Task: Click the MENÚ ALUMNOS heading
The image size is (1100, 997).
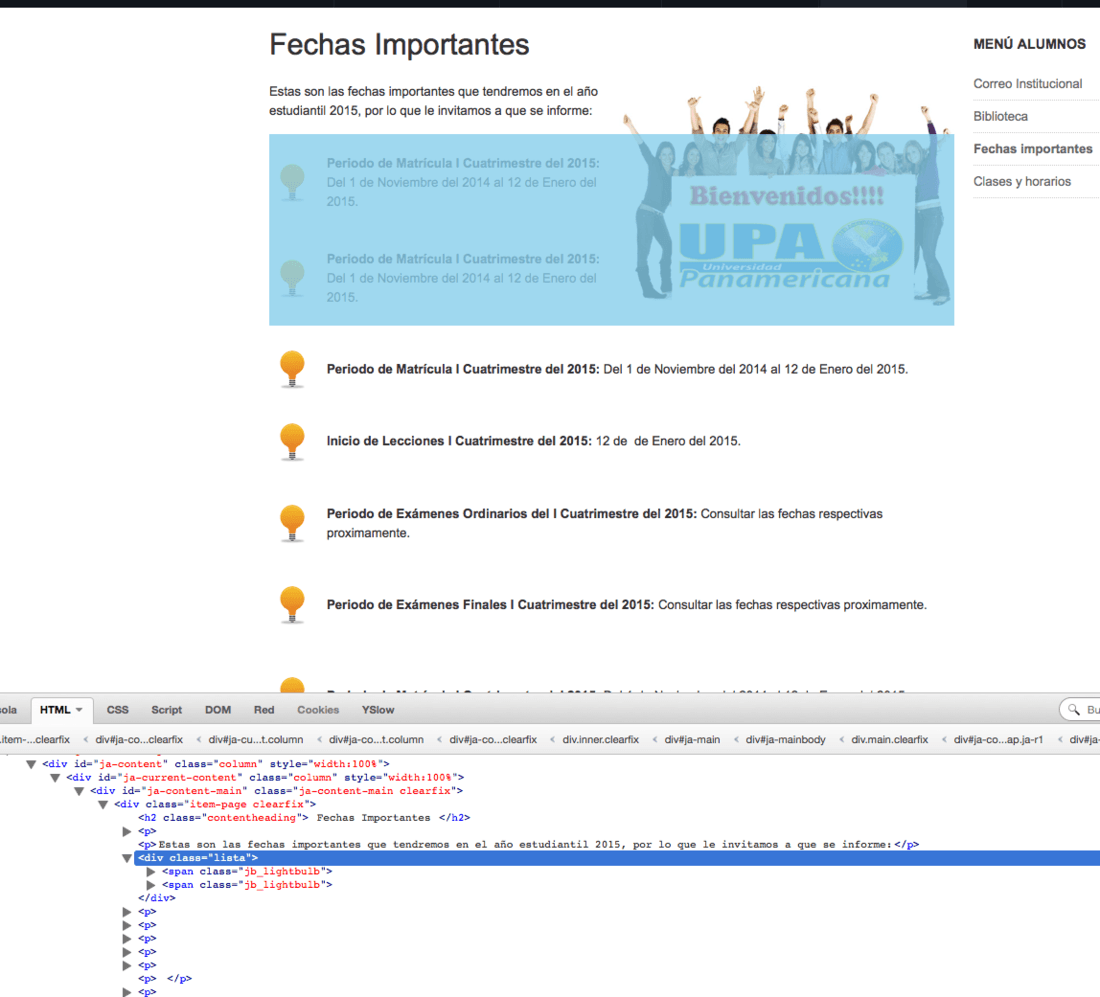Action: click(1029, 44)
